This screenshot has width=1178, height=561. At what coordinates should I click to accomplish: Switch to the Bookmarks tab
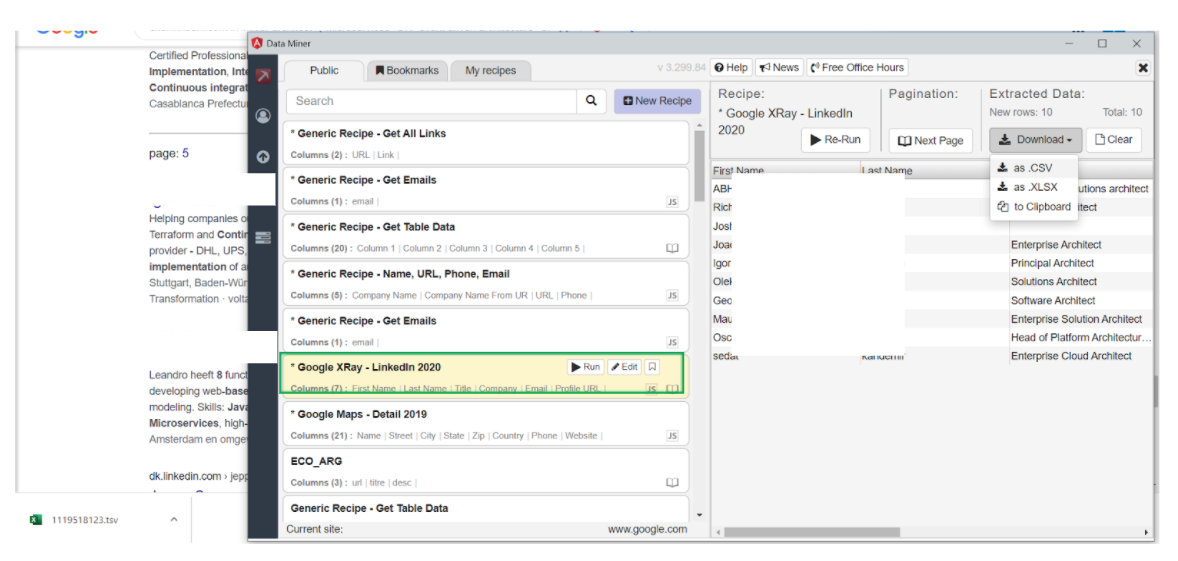tap(407, 71)
